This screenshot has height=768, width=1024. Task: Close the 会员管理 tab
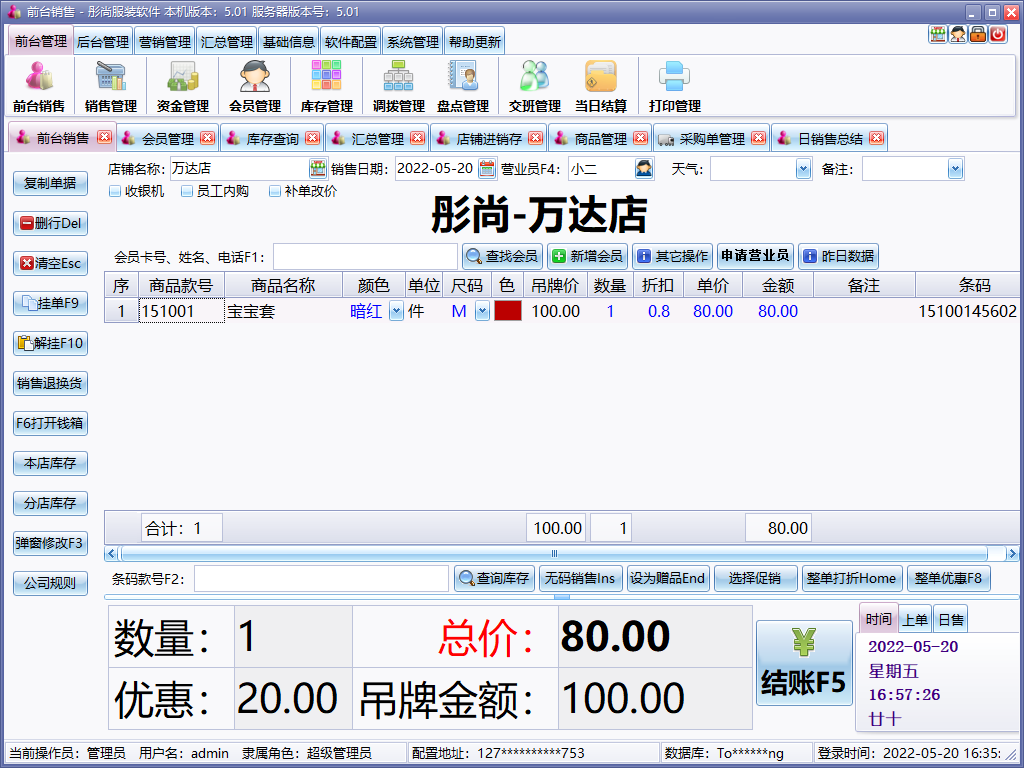(x=208, y=138)
